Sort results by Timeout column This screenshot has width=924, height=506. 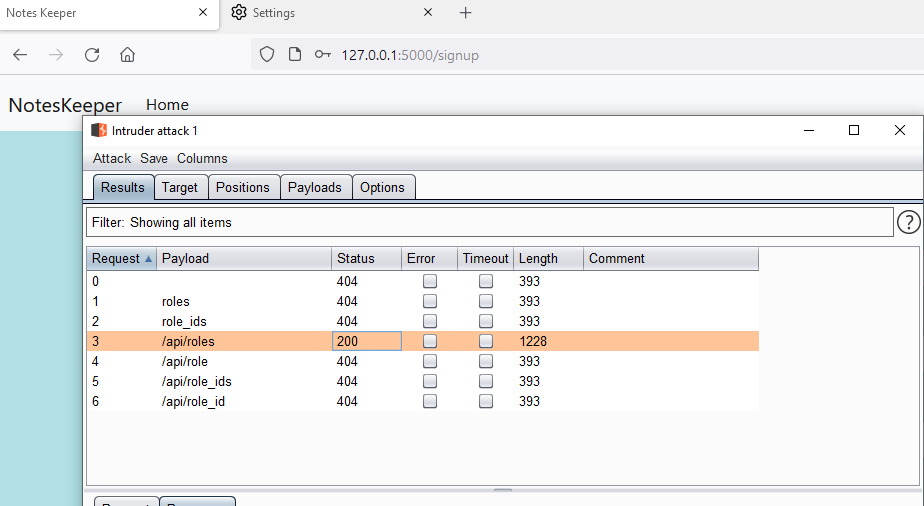pos(486,259)
